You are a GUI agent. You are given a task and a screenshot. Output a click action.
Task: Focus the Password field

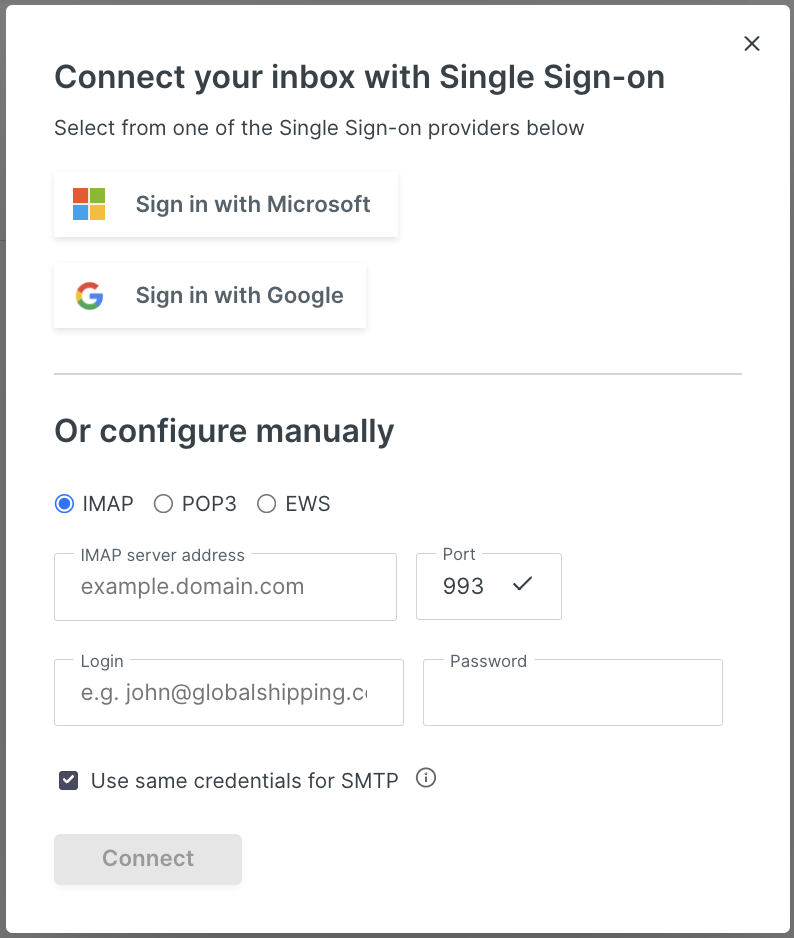pyautogui.click(x=573, y=693)
